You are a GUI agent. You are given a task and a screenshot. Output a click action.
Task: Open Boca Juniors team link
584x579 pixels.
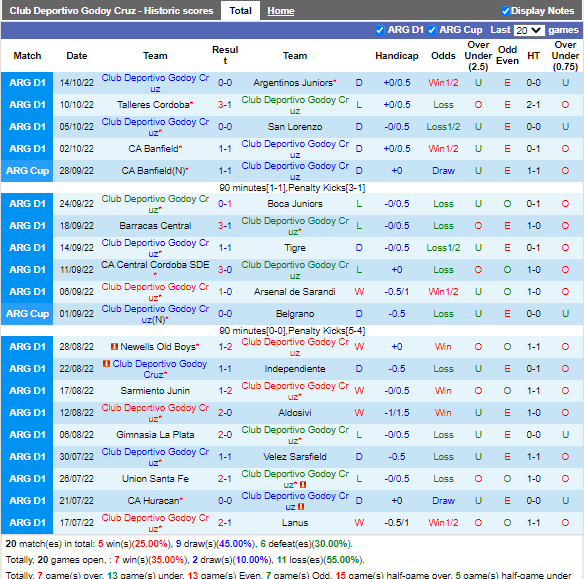(295, 204)
